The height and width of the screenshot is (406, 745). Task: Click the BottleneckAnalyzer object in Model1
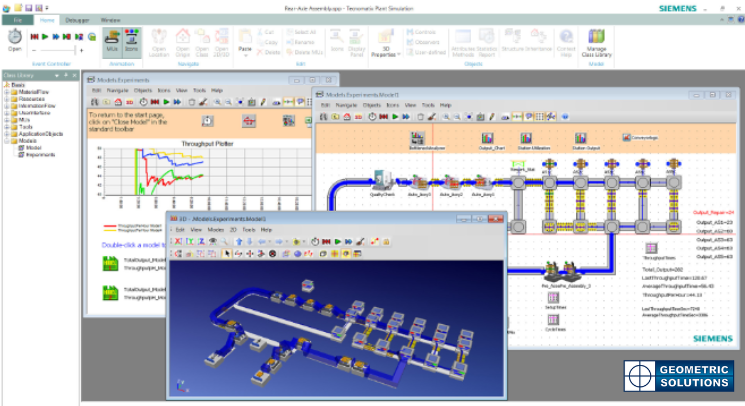point(418,138)
